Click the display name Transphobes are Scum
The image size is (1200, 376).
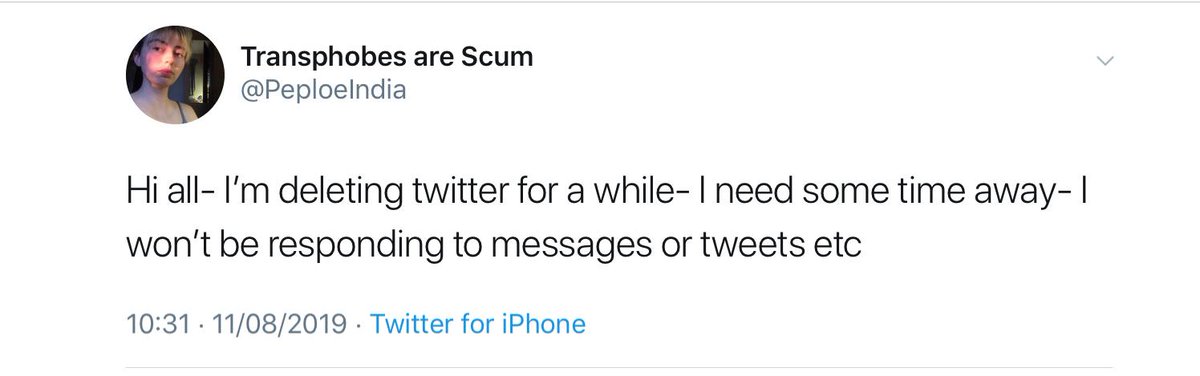[x=388, y=57]
